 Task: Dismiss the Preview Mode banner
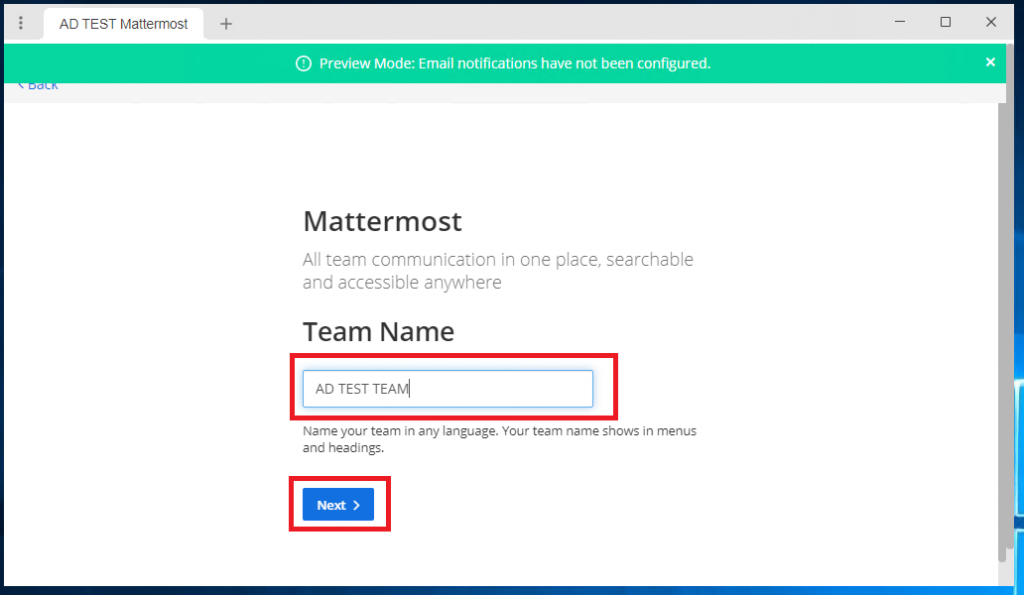990,62
